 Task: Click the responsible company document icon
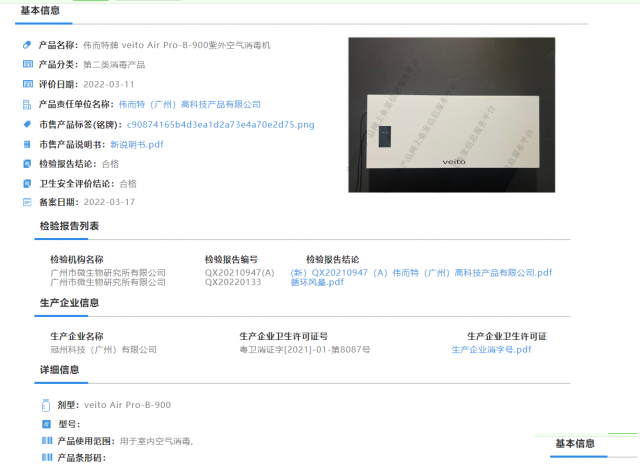tap(28, 104)
